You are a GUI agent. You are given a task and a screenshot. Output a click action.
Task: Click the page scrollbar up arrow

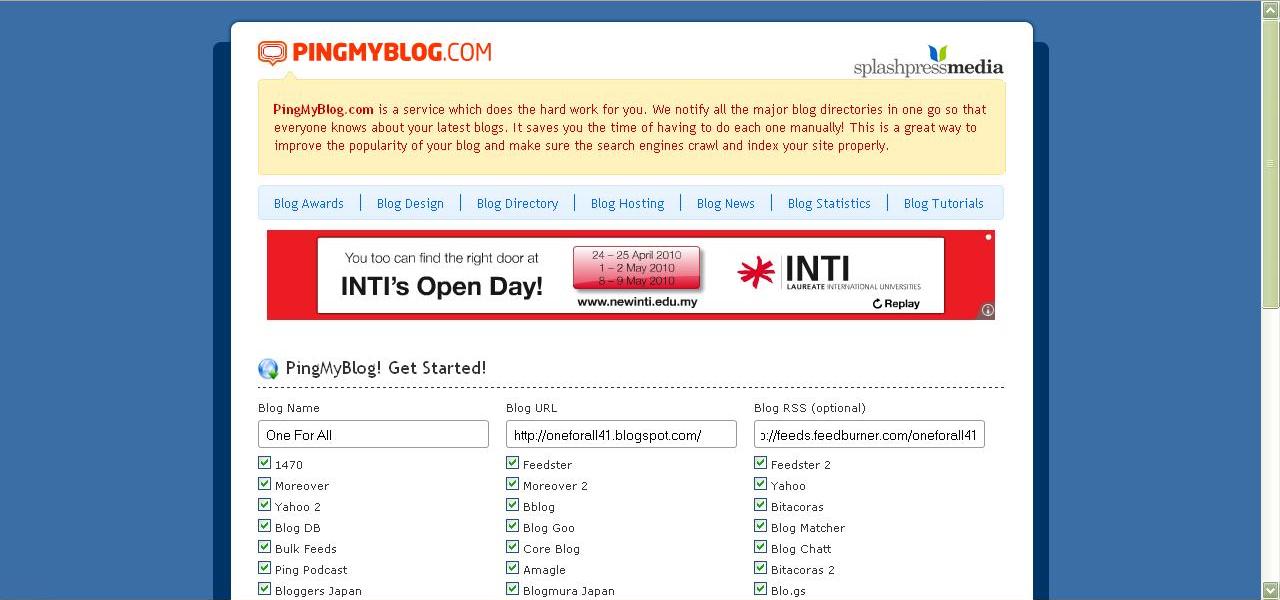[x=1271, y=9]
